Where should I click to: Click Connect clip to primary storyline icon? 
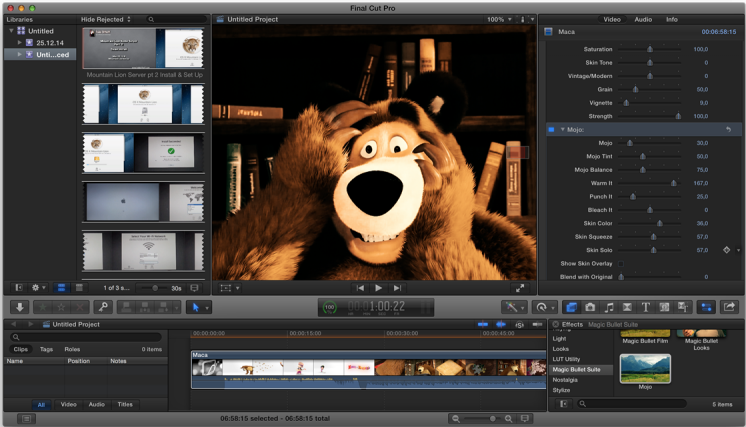[127, 307]
